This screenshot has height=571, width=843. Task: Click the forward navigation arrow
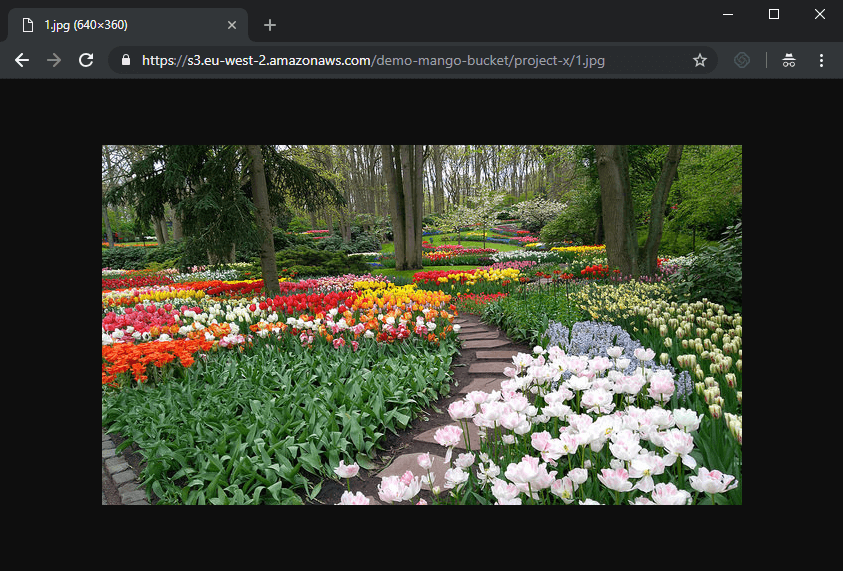pyautogui.click(x=54, y=60)
